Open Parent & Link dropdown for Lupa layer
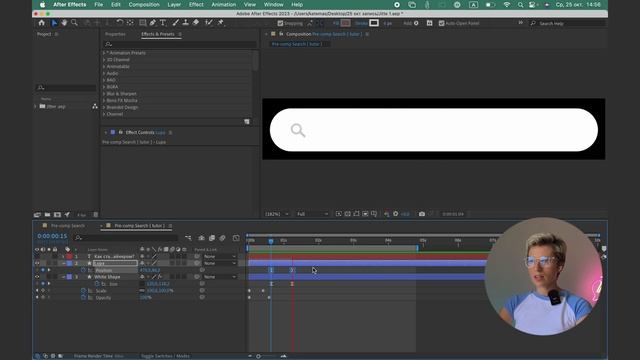 220,263
